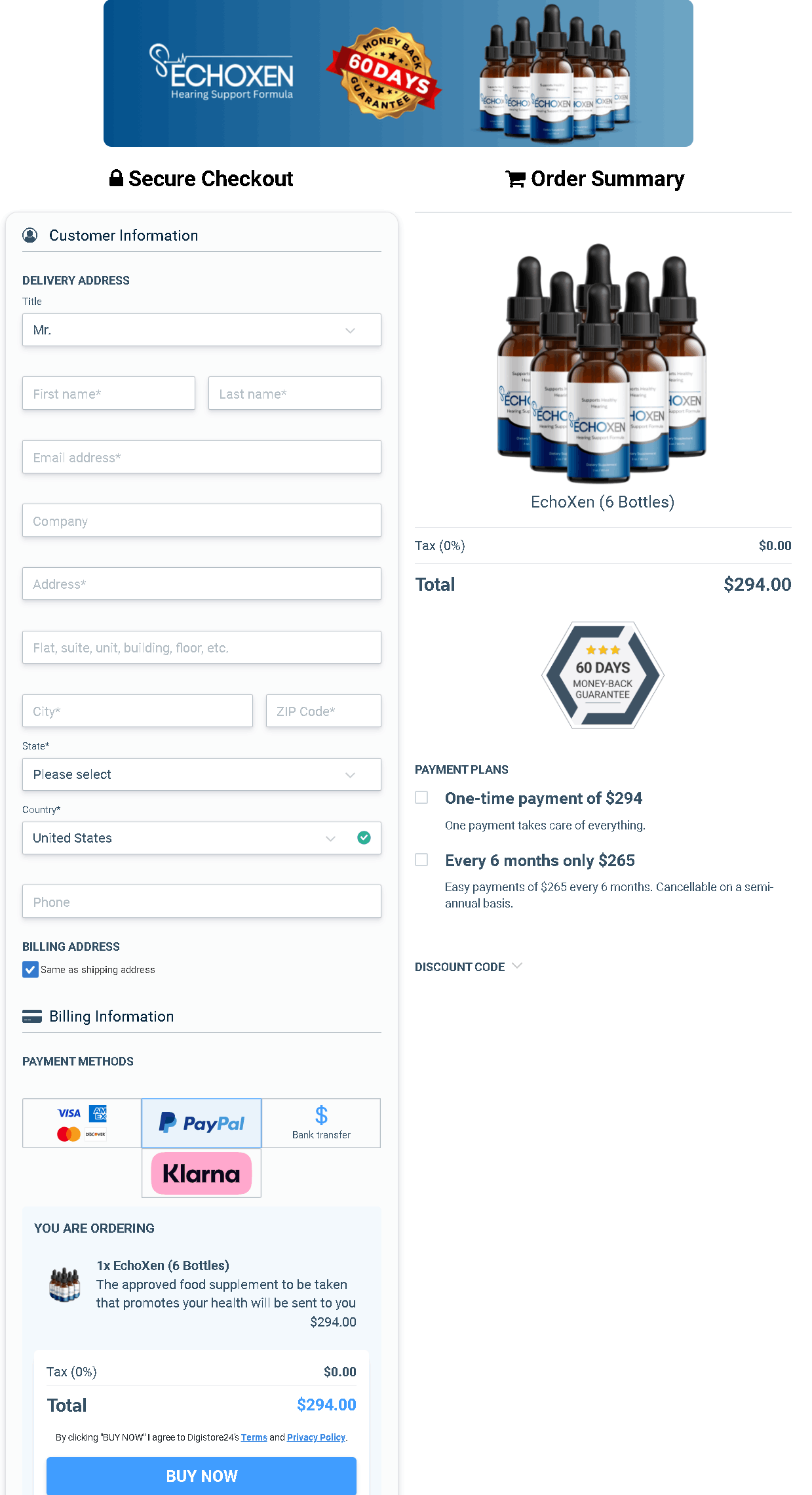Expand the Discount Code section
Viewport: 812px width, 1495px height.
pos(468,967)
